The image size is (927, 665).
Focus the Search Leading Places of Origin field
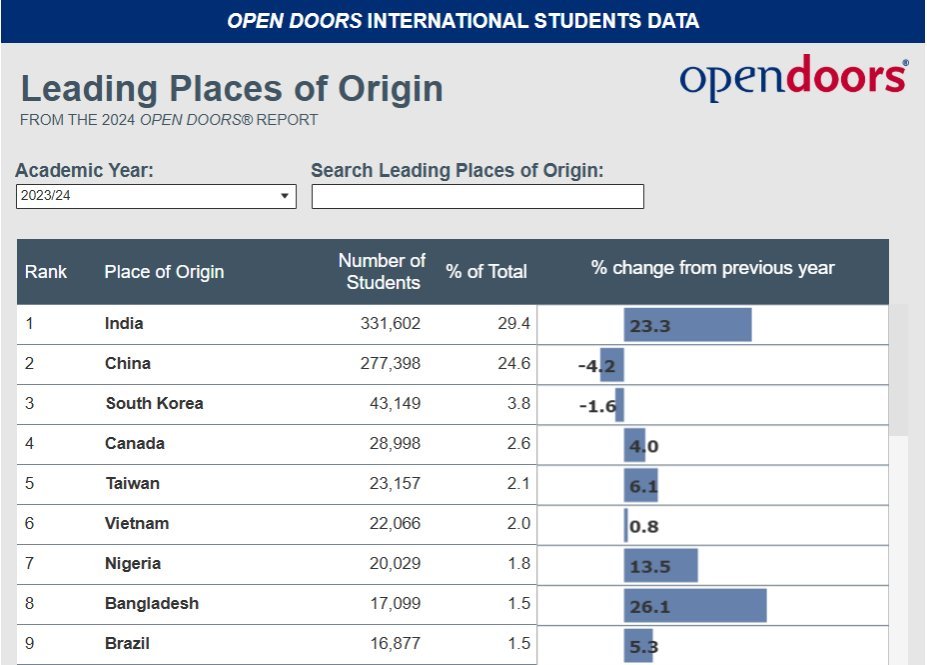[x=477, y=197]
